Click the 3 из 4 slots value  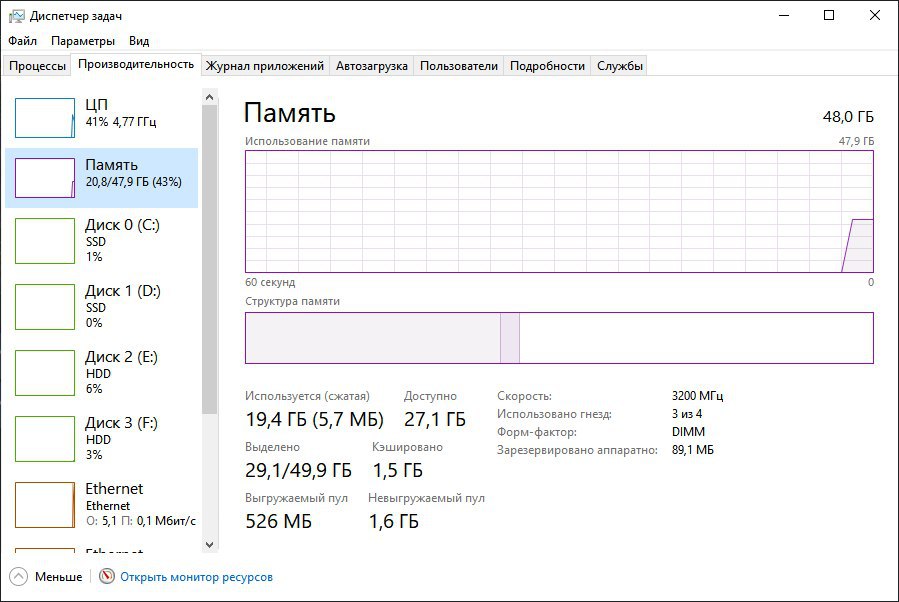[x=687, y=414]
